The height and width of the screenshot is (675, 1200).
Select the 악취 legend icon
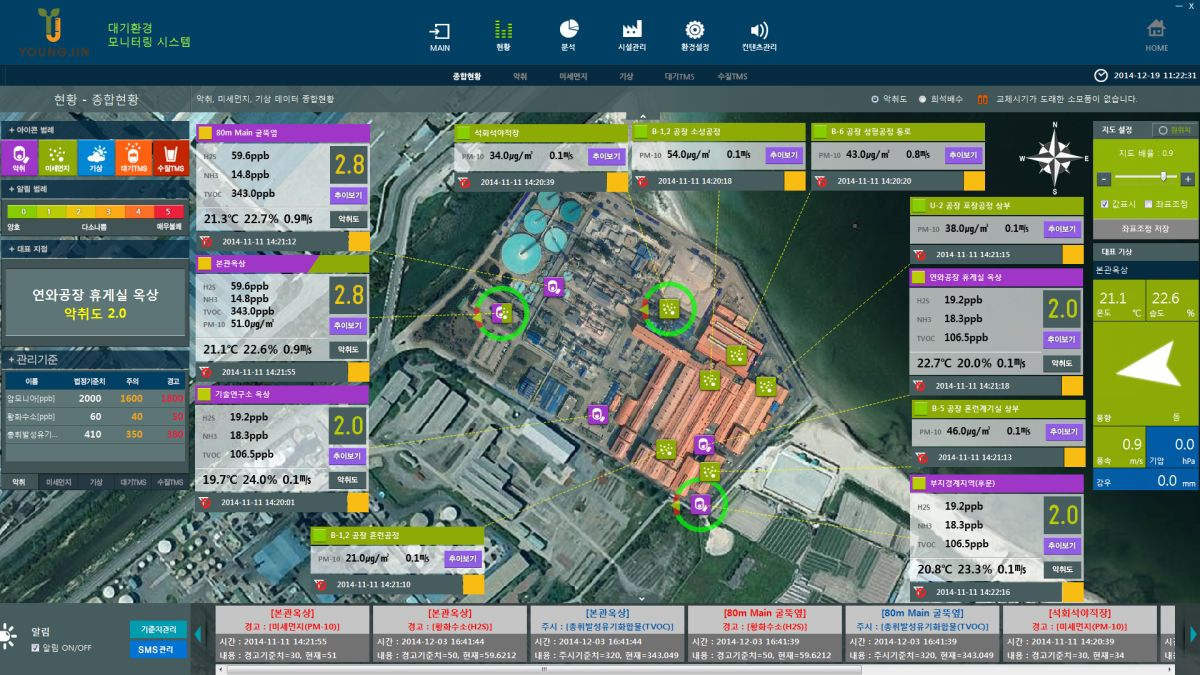[20, 157]
